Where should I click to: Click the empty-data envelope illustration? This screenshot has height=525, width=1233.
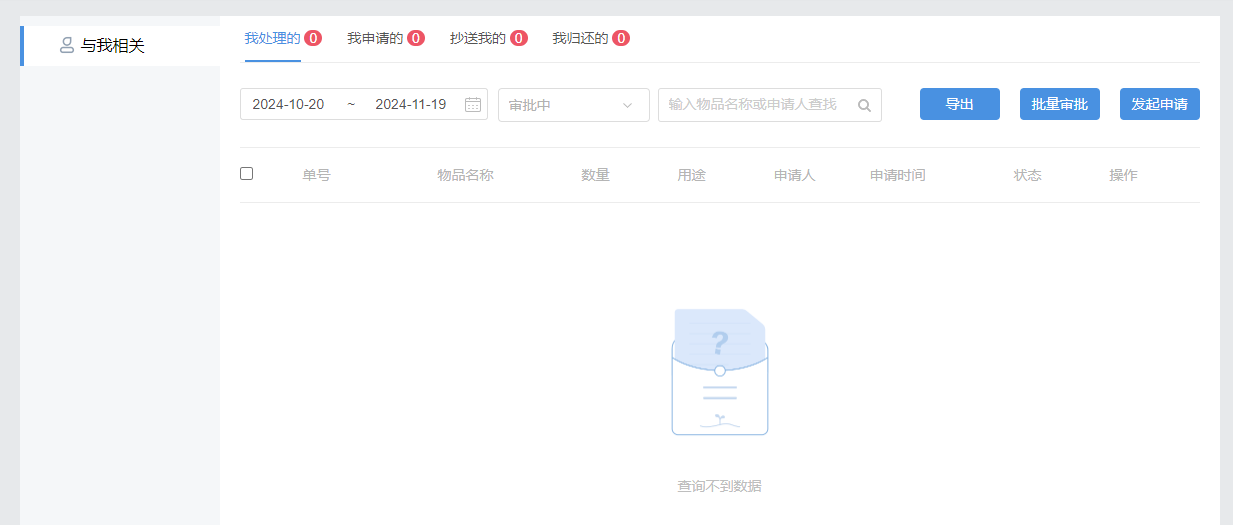719,372
